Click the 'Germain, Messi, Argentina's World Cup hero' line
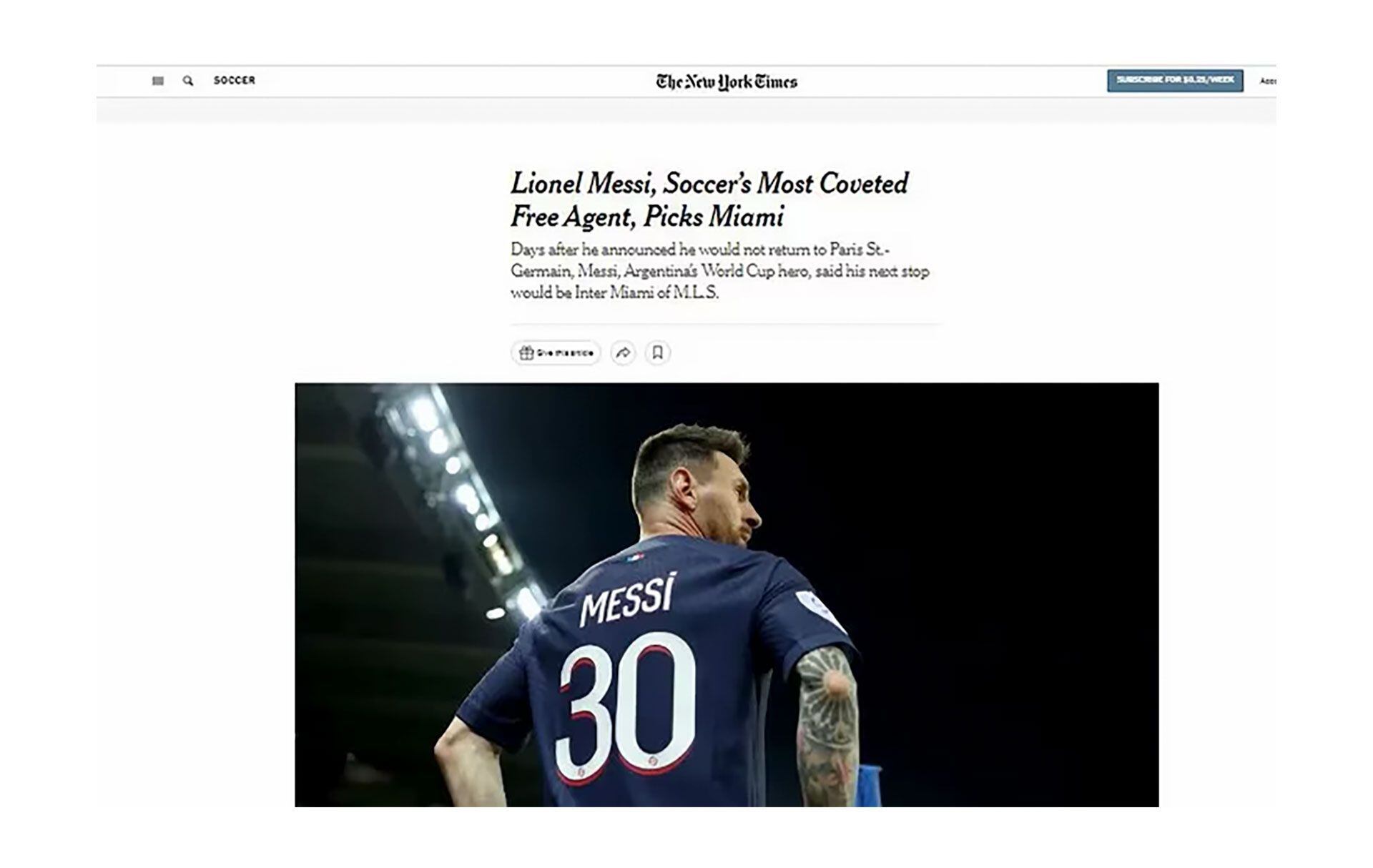The height and width of the screenshot is (868, 1373). pos(719,271)
